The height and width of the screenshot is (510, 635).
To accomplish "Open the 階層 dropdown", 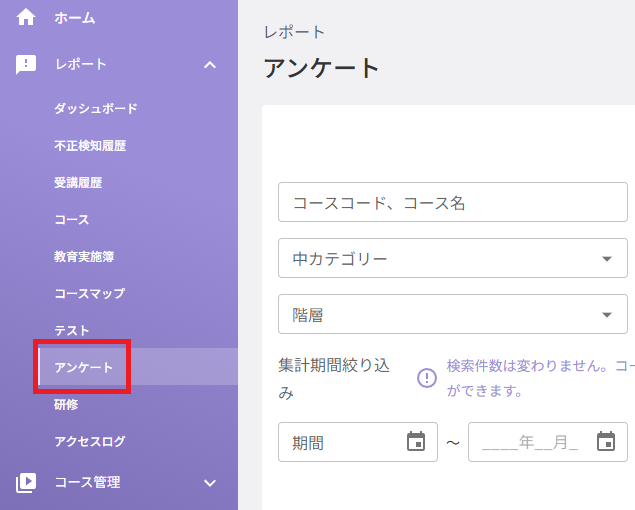I will pos(453,314).
